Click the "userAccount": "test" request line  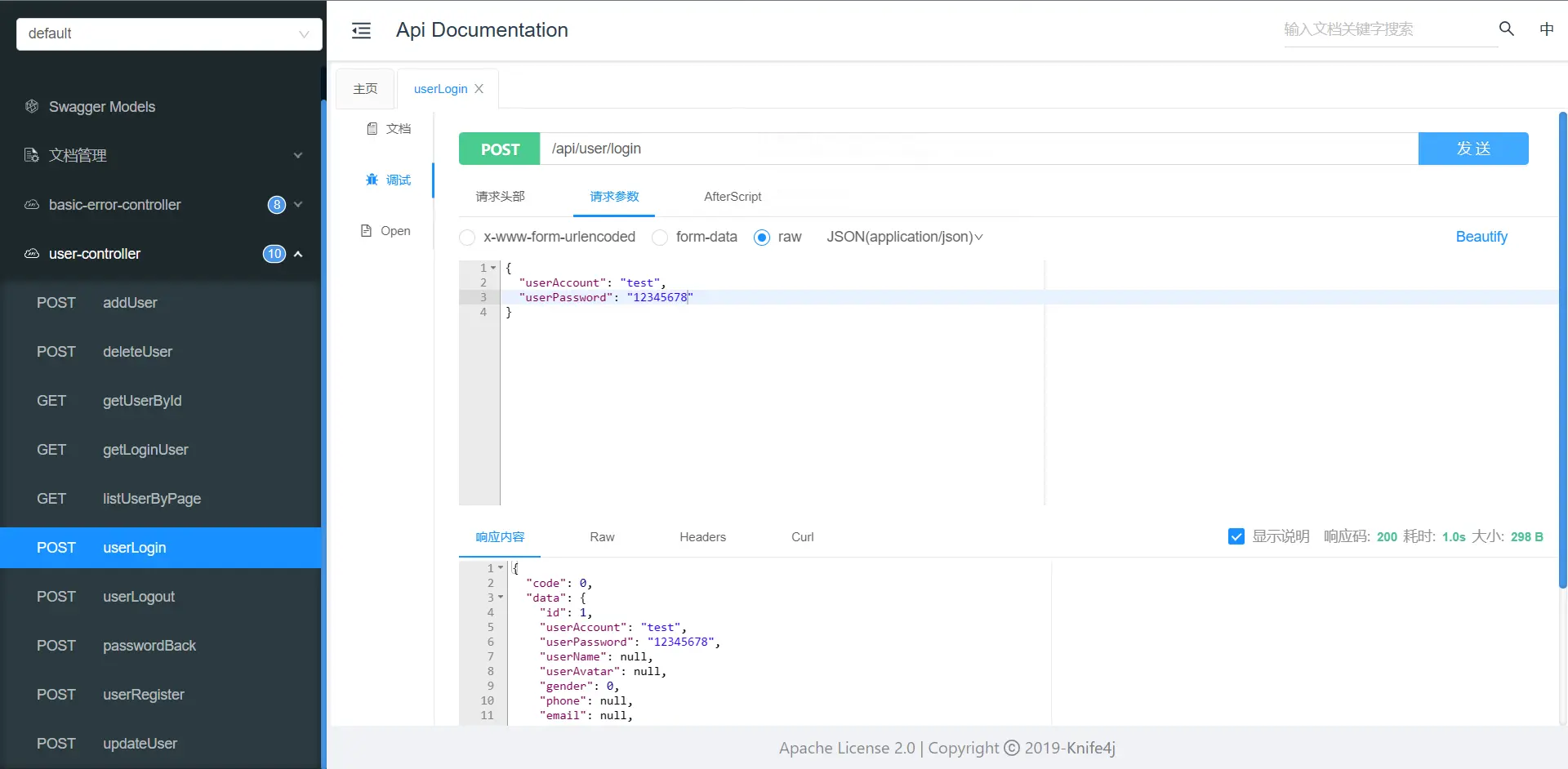coord(592,282)
